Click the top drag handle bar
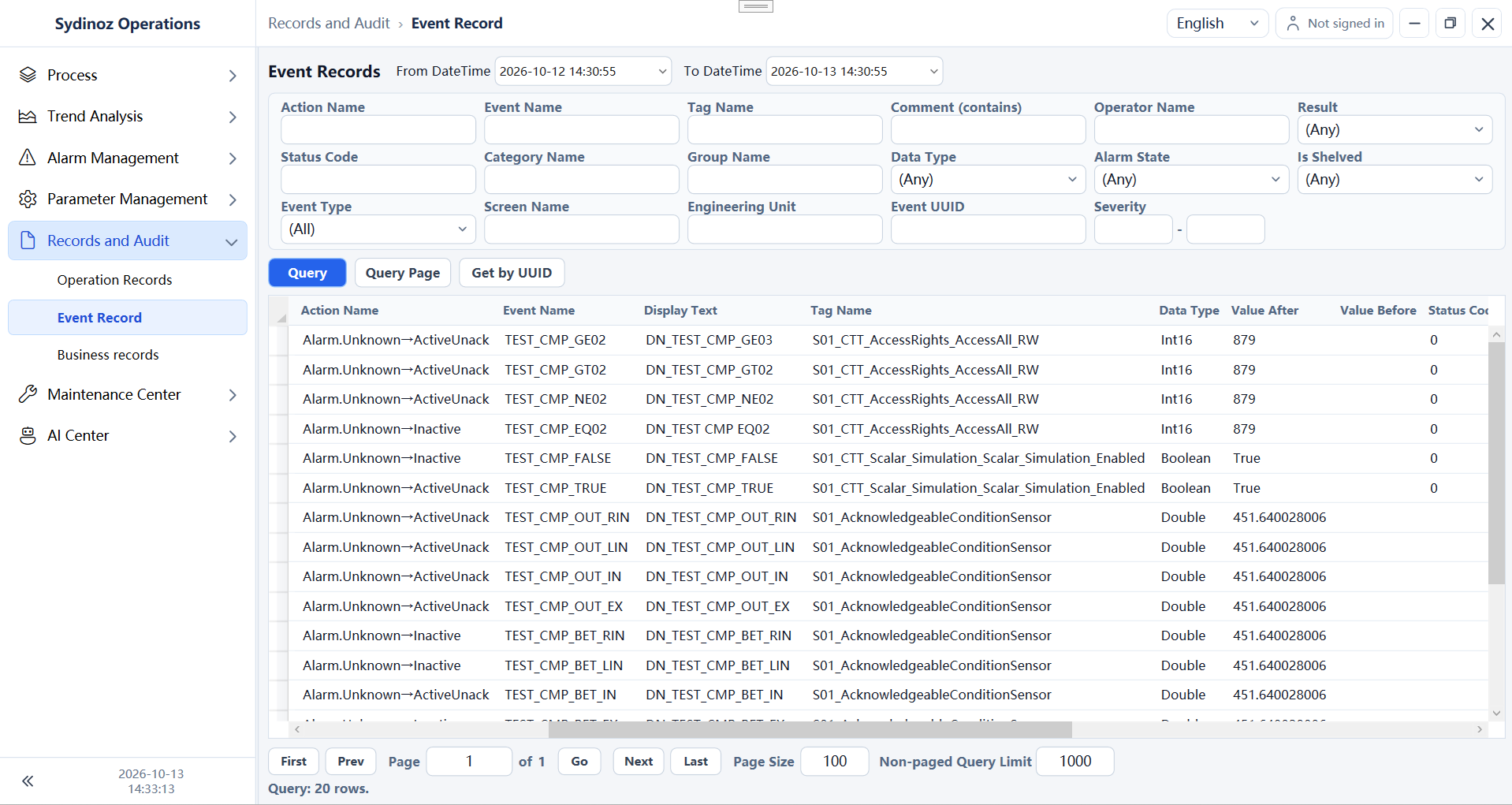Image resolution: width=1512 pixels, height=805 pixels. click(x=755, y=6)
